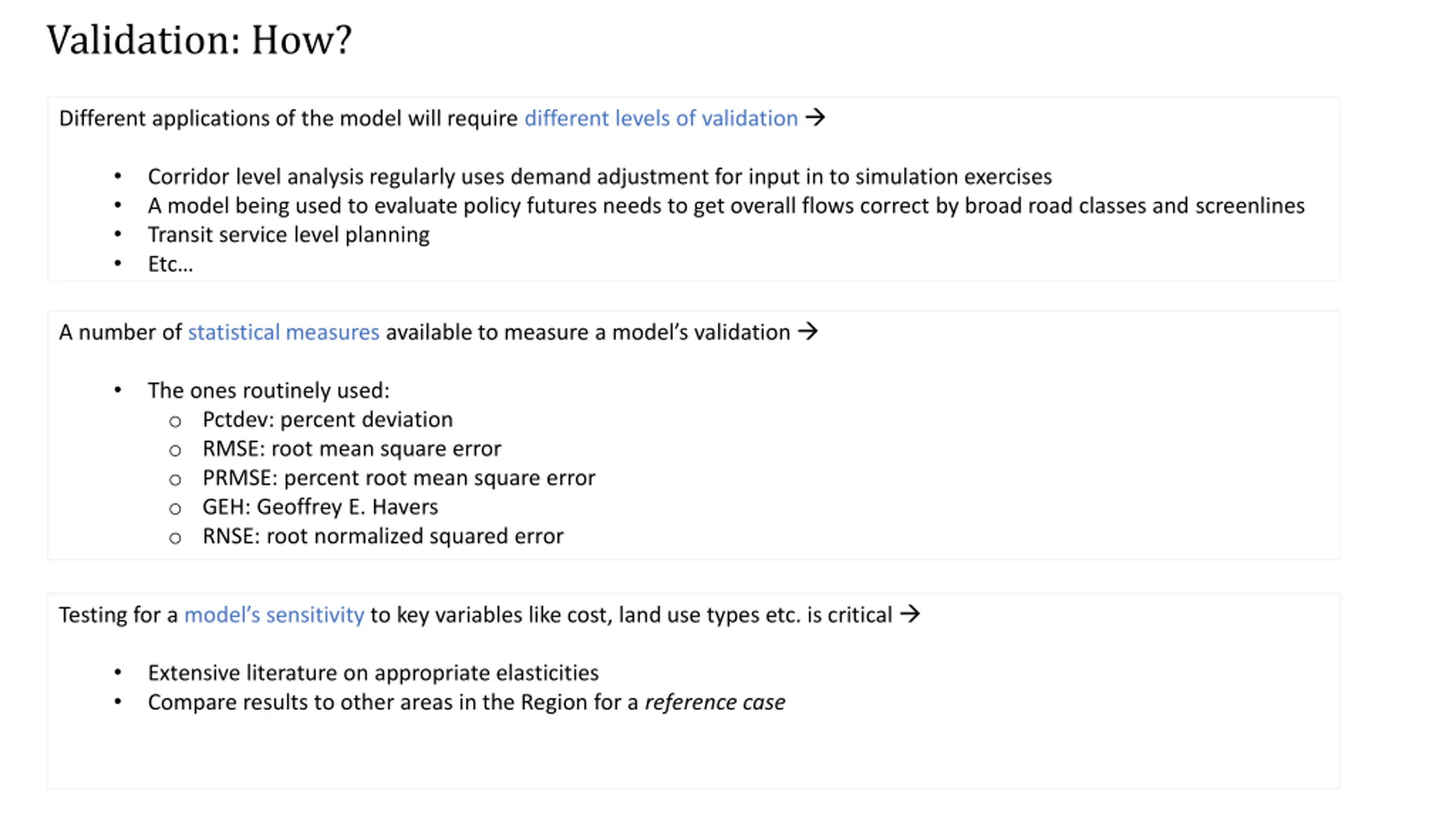Click the arrow after 'different levels of validation'
This screenshot has width=1456, height=819.
[x=815, y=118]
